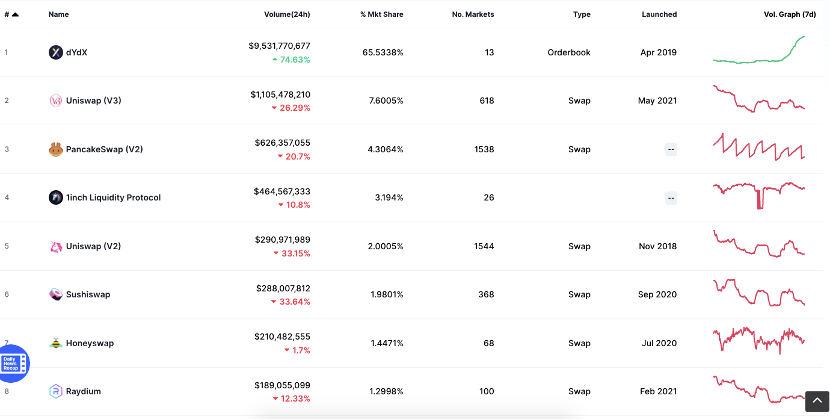Click the Uniswap (V3) logo icon

(x=56, y=101)
